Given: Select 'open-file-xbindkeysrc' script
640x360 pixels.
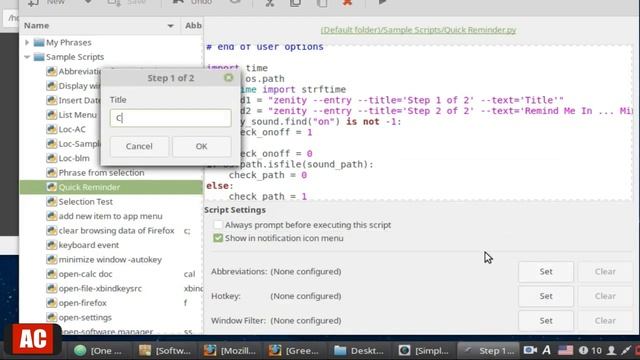Looking at the screenshot, I should 100,289.
